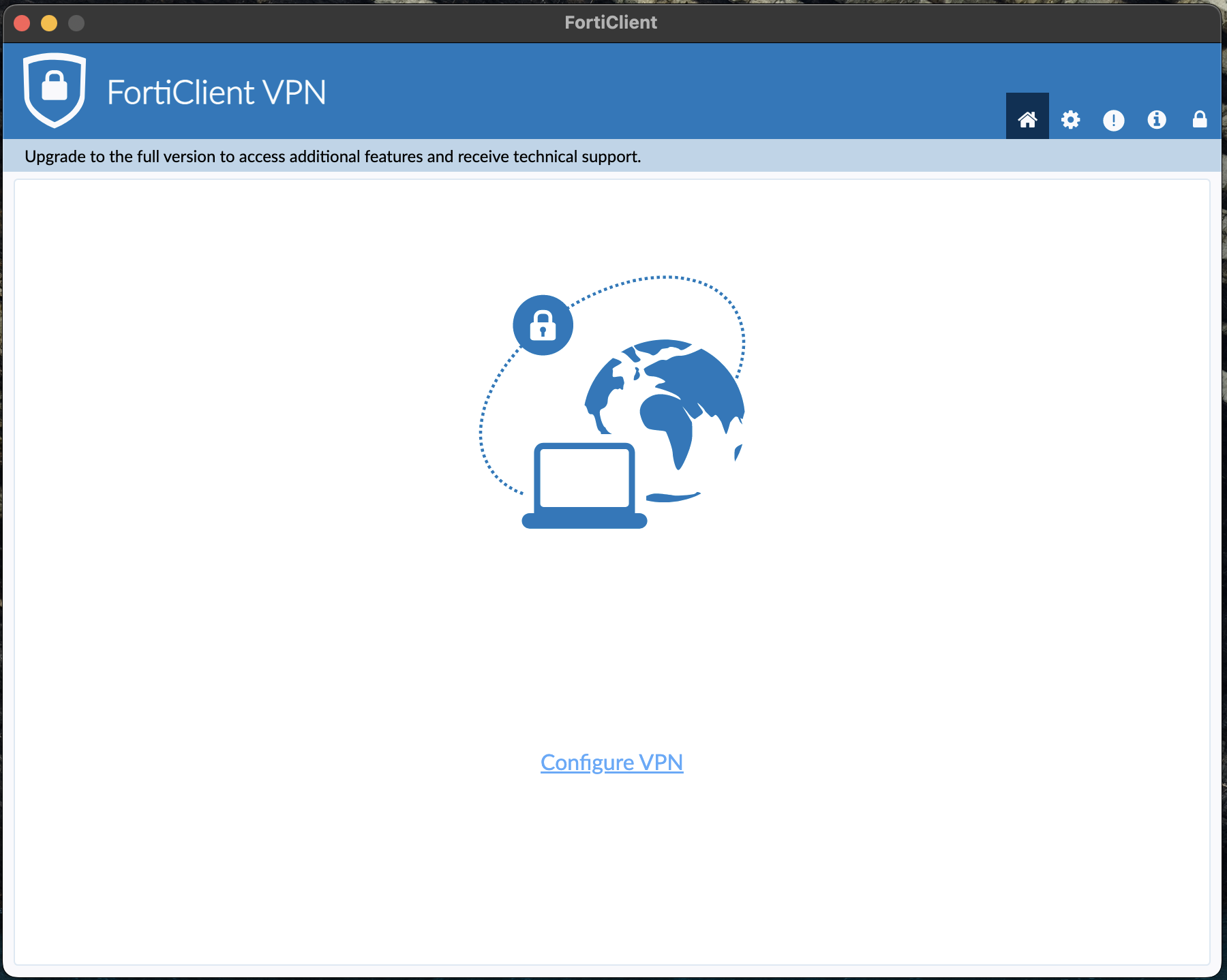Click the FortiClient shield logo

[55, 90]
